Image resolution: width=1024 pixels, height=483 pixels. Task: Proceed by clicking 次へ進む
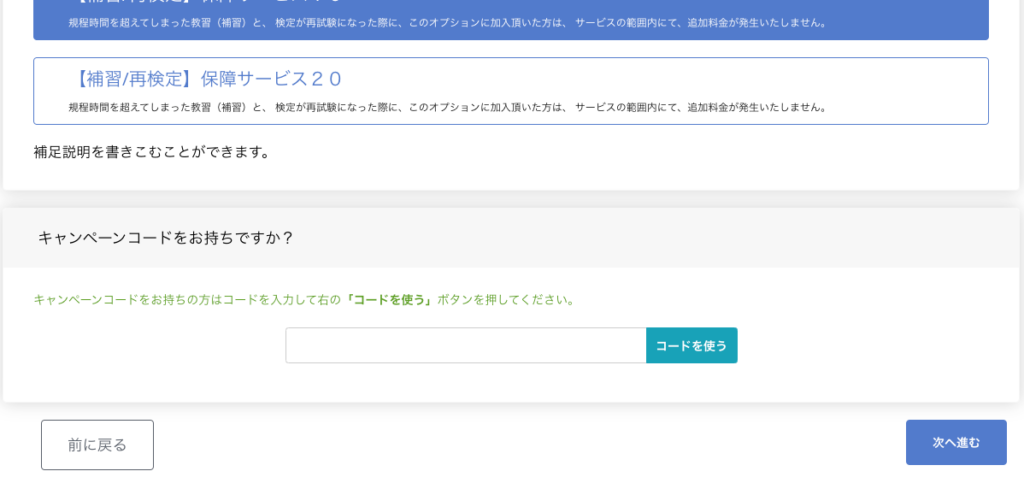pyautogui.click(x=955, y=442)
